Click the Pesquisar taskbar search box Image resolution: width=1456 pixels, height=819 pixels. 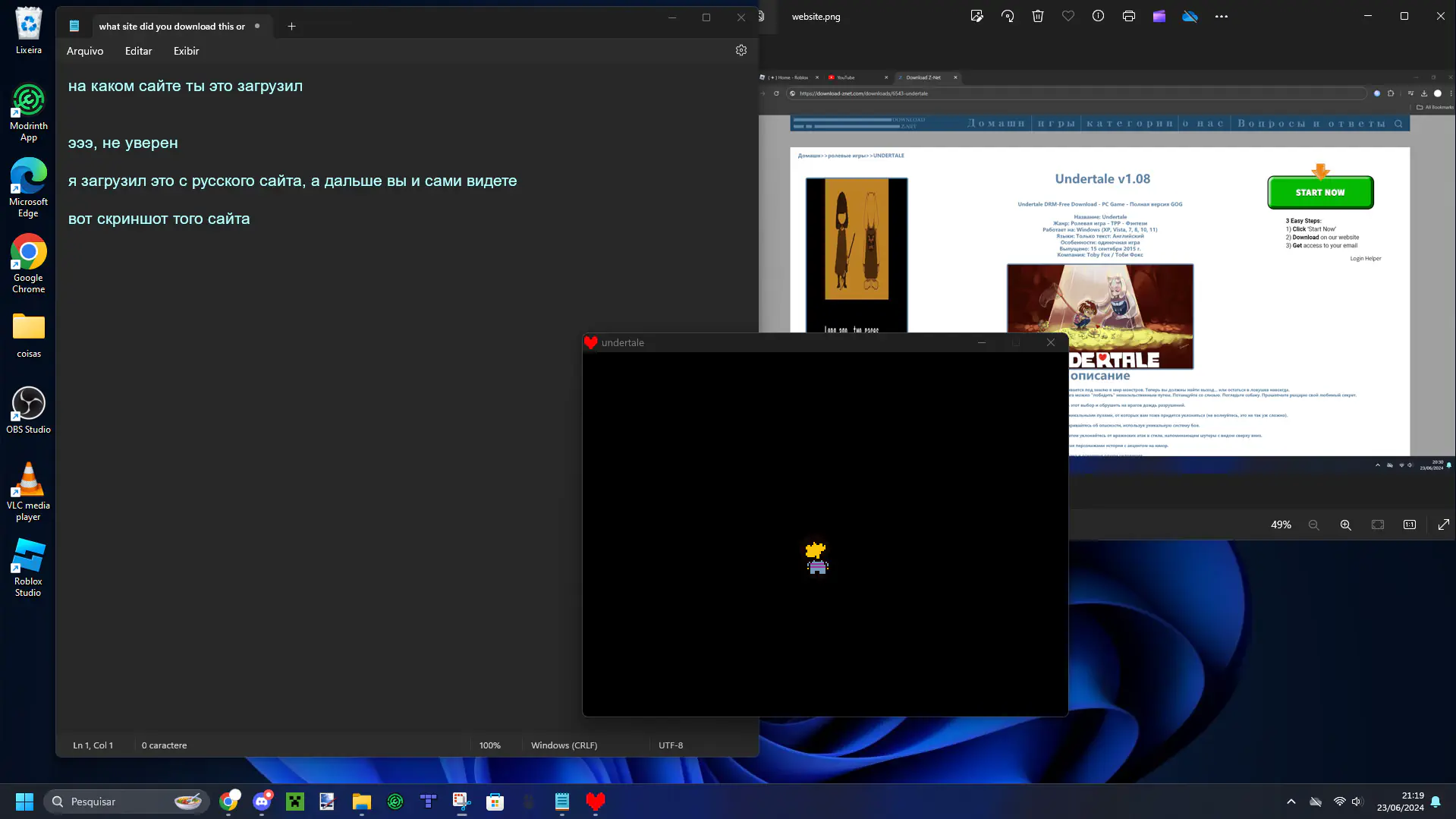click(127, 802)
